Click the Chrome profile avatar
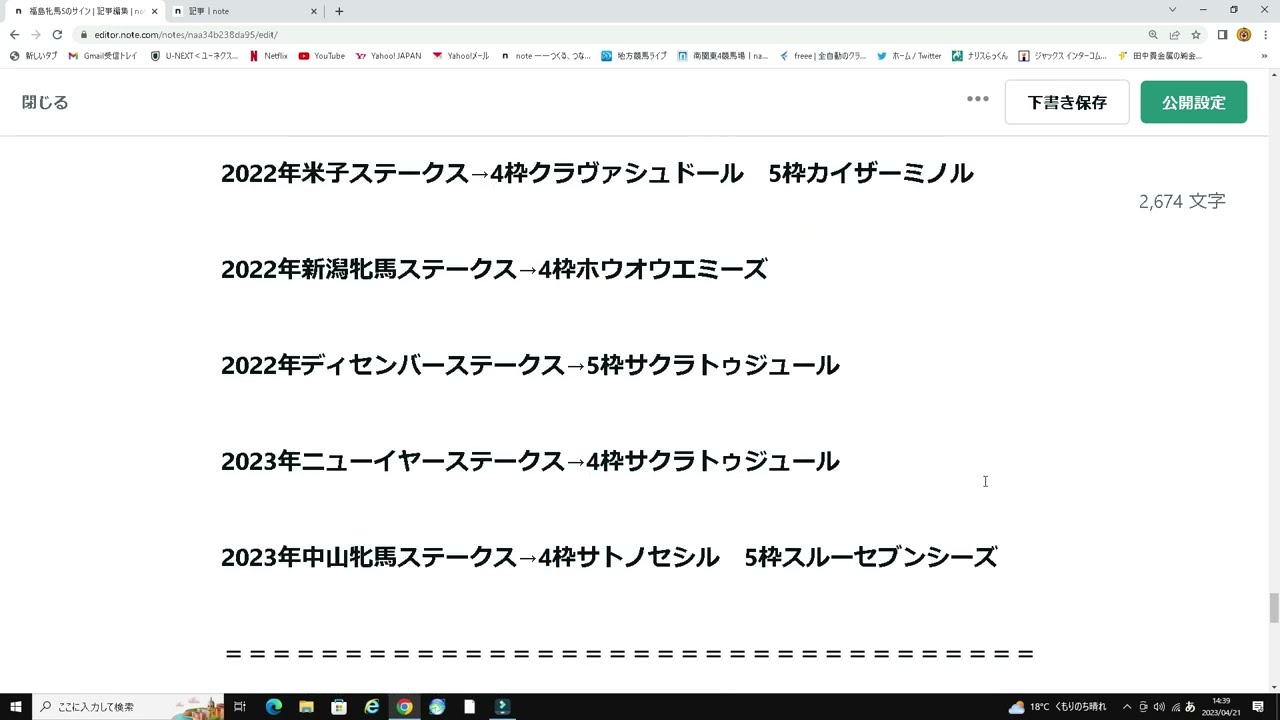 click(1243, 34)
